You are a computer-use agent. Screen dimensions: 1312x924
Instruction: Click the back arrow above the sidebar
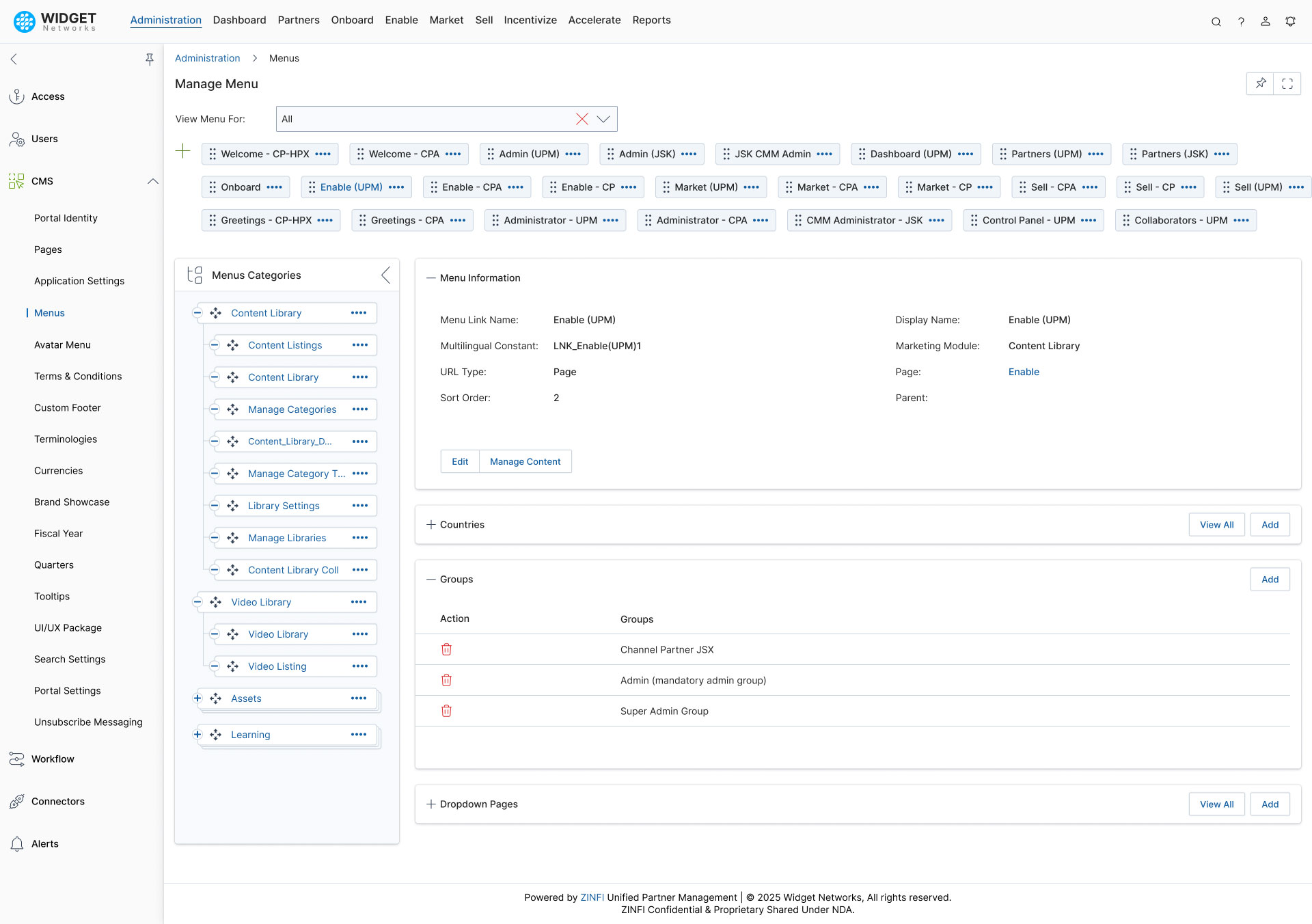pyautogui.click(x=14, y=59)
